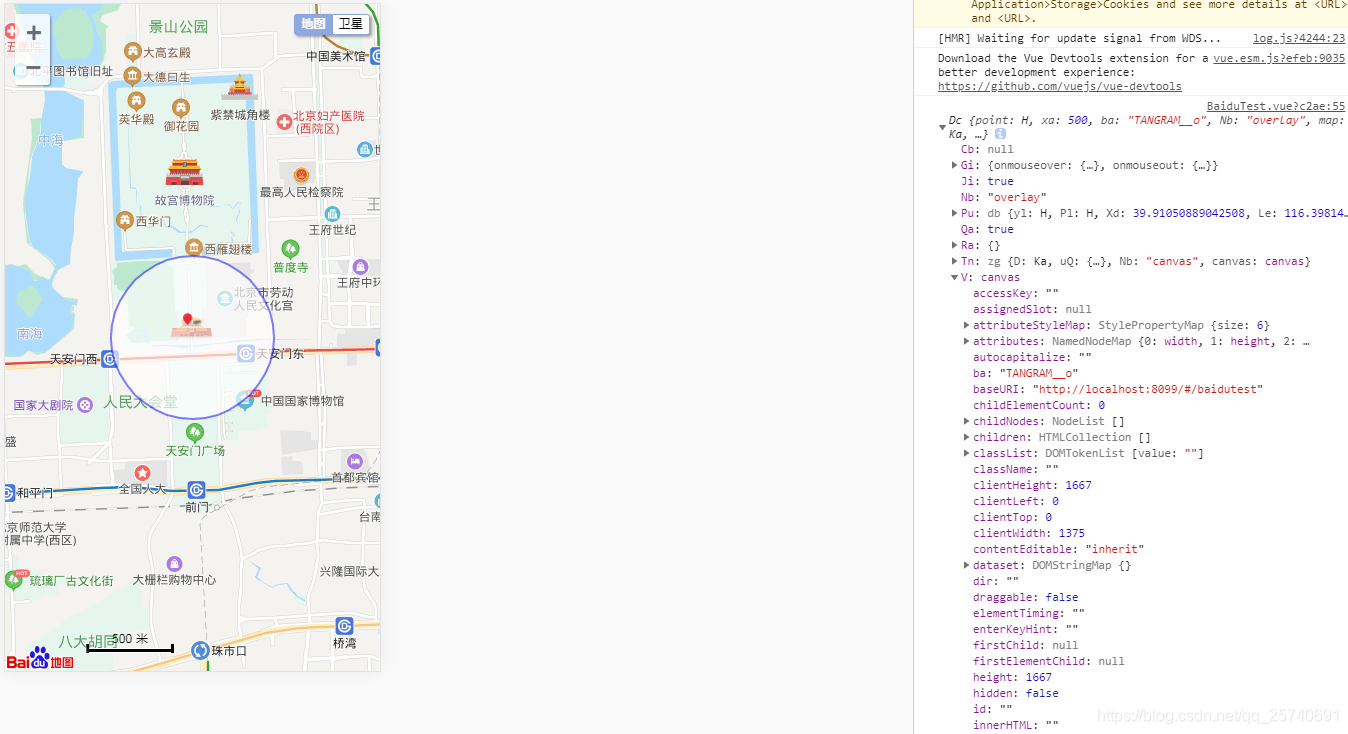Screen dimensions: 1348x734
Task: Zoom in with the map plus button
Action: pos(33,33)
